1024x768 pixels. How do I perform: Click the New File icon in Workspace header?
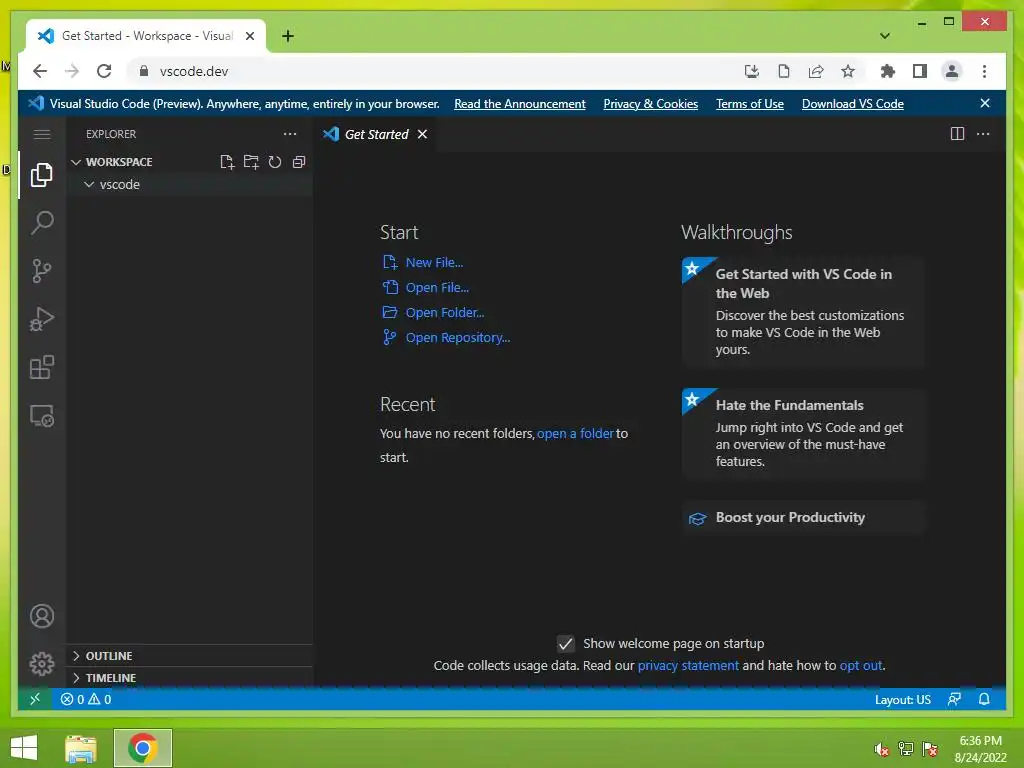pos(227,162)
